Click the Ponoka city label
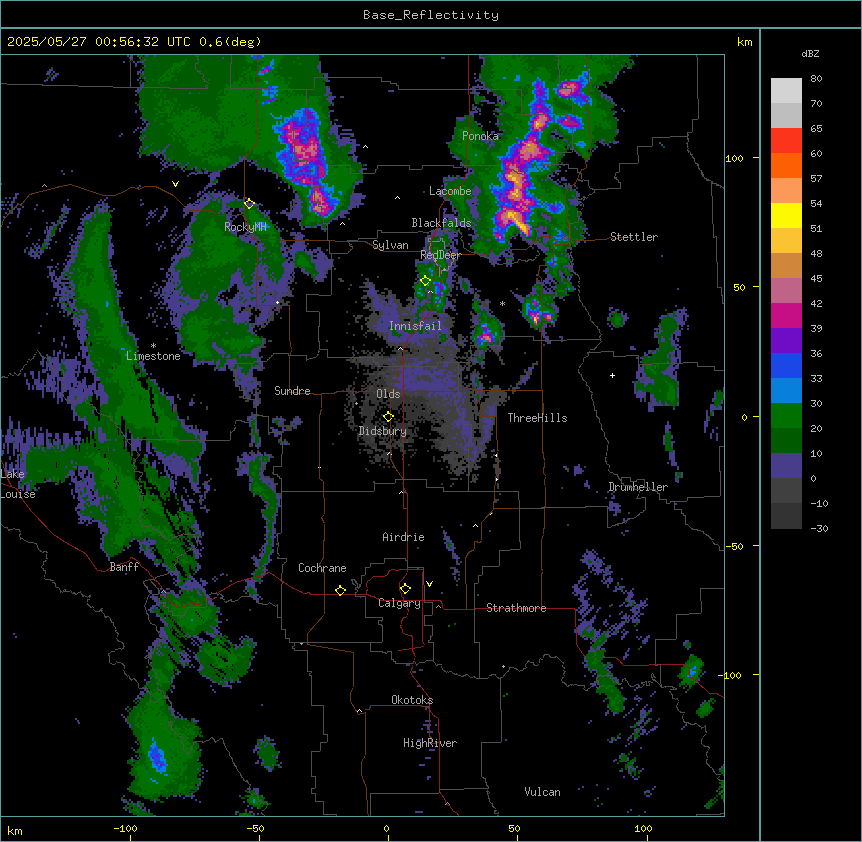 [480, 136]
